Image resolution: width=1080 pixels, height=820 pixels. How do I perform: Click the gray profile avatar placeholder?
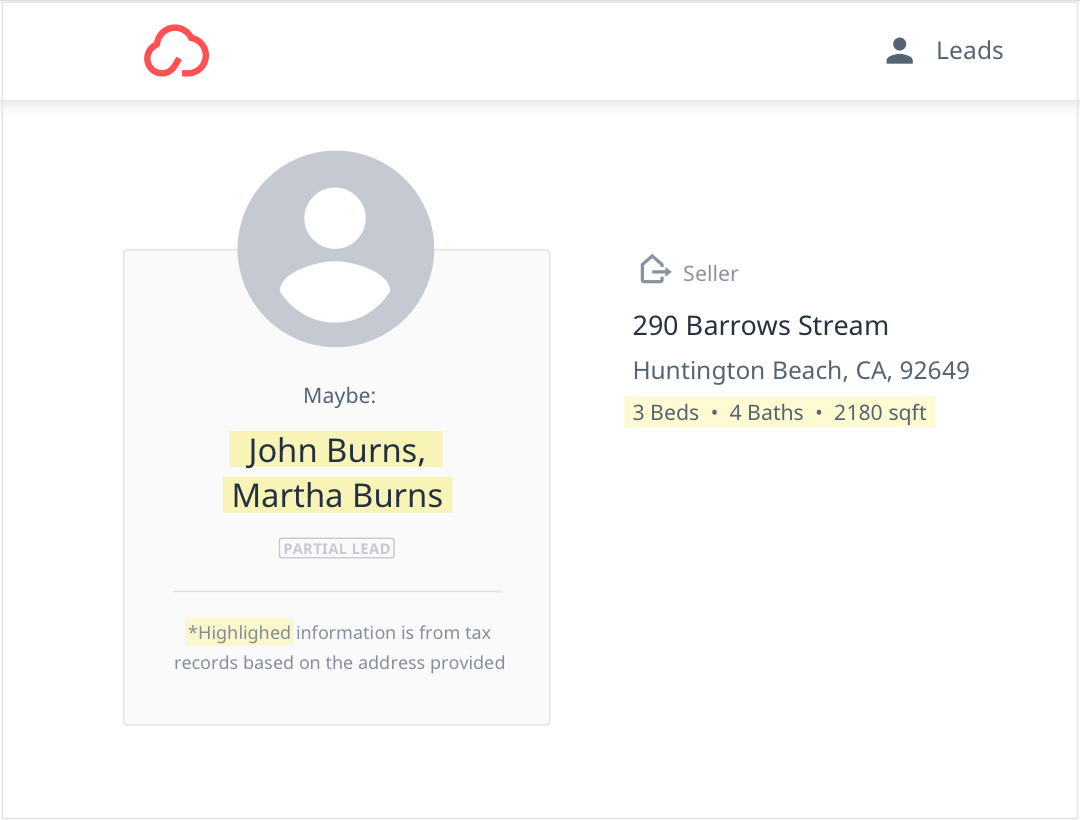tap(335, 249)
